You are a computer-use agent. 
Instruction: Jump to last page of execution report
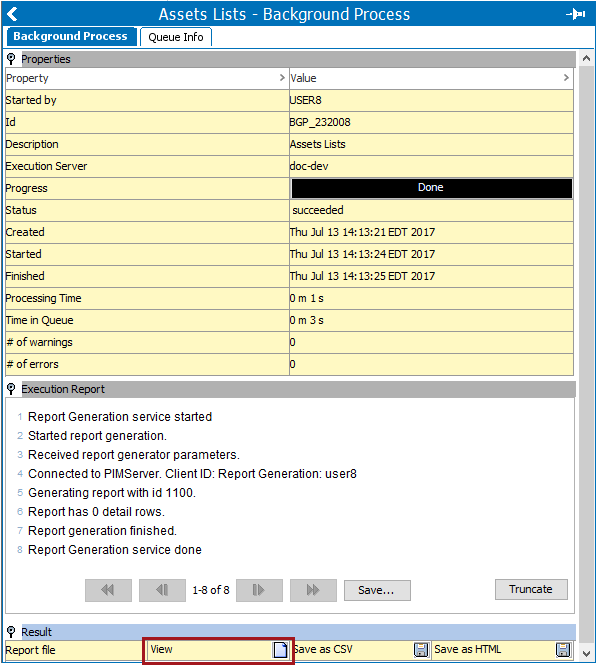[312, 590]
